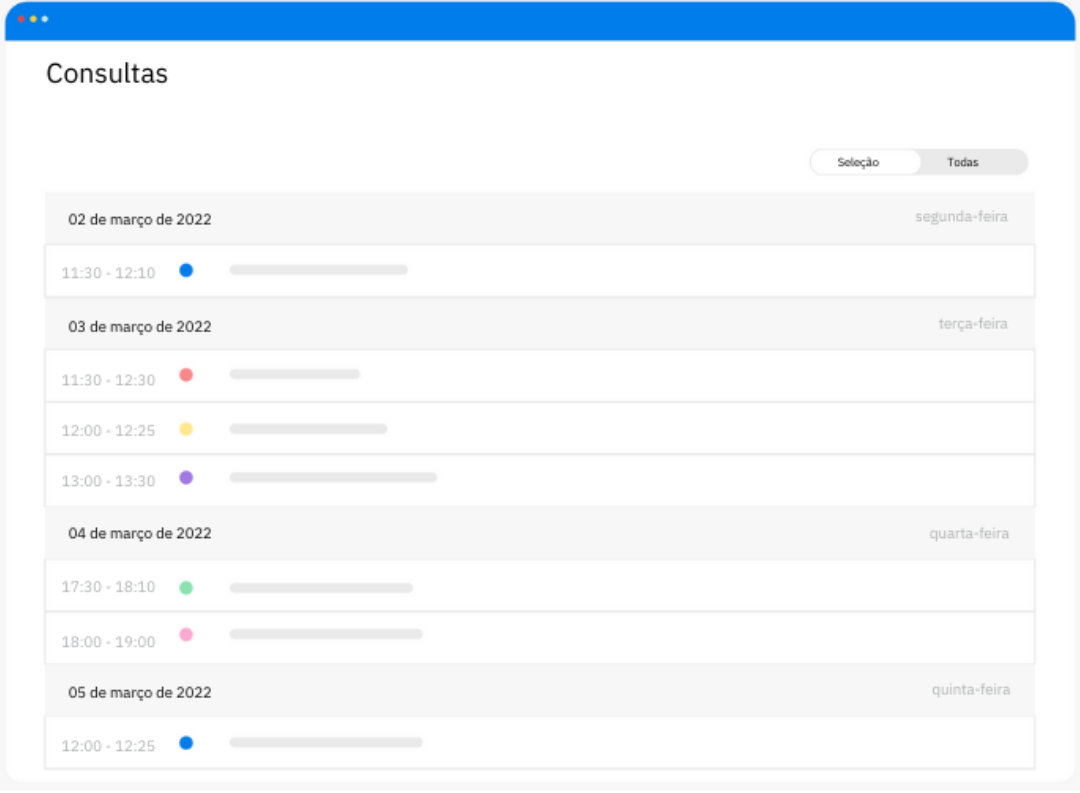Click the yellow dot for 12:00 - 12:25 on 03 de março
The image size is (1080, 793).
click(186, 429)
